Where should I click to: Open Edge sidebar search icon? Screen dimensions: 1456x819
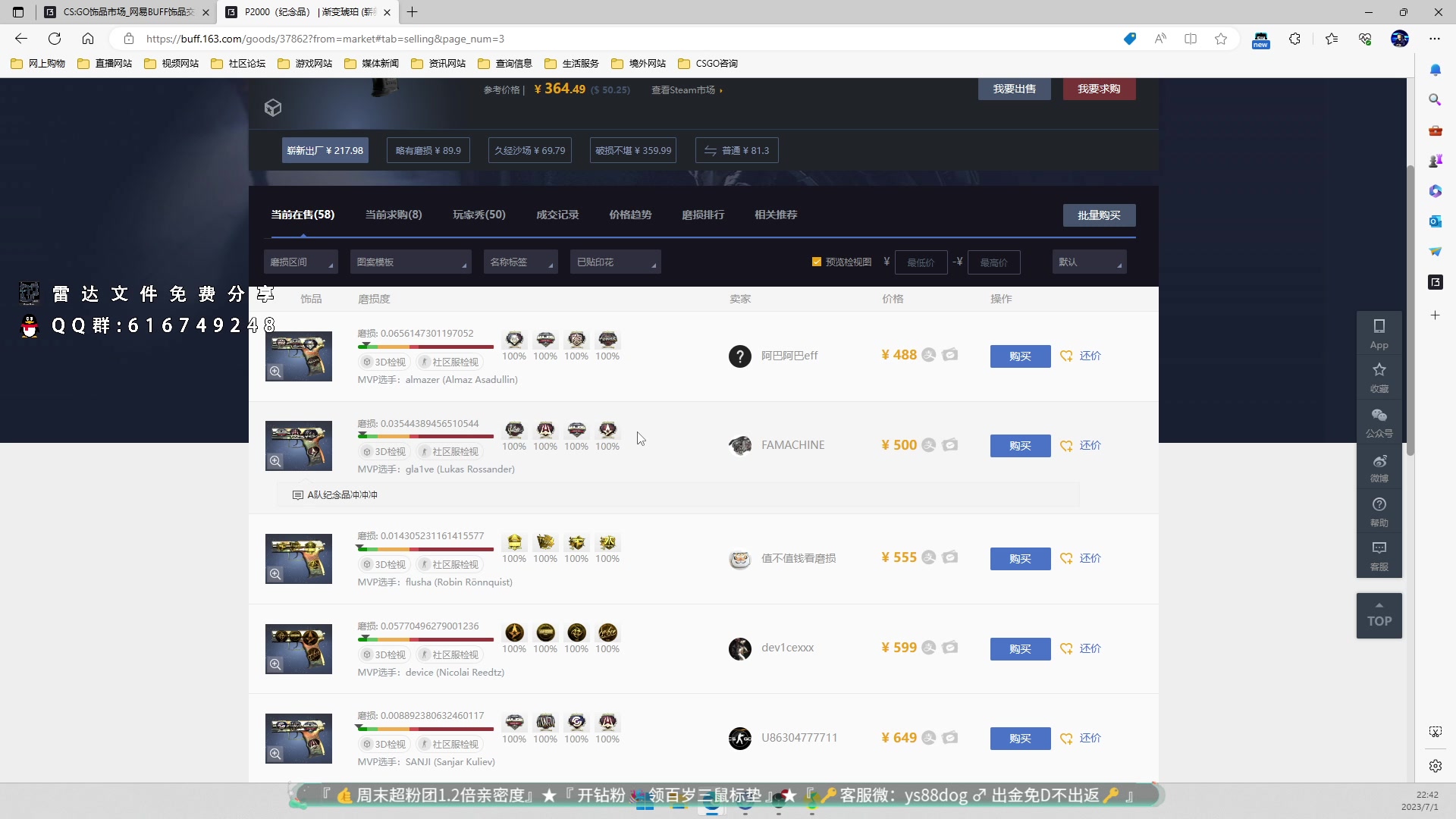click(x=1435, y=100)
